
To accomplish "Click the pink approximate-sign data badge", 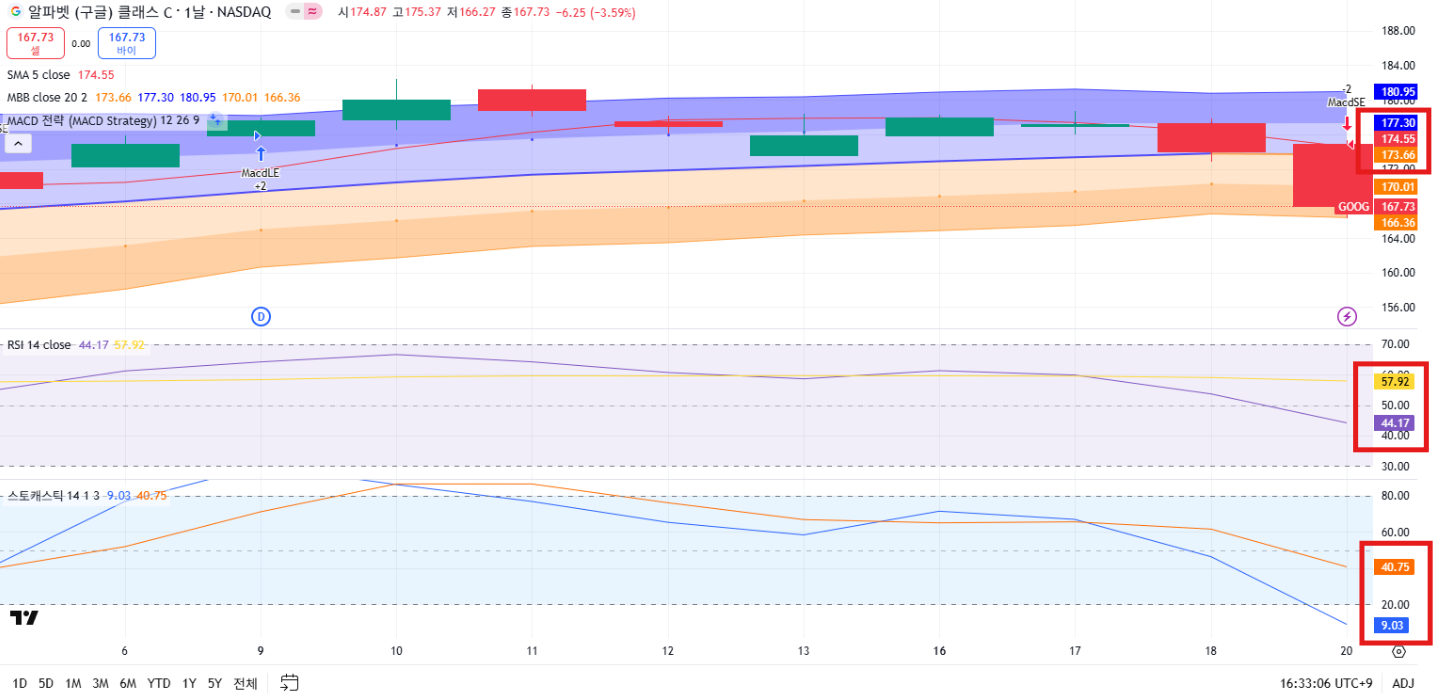I will coord(313,12).
